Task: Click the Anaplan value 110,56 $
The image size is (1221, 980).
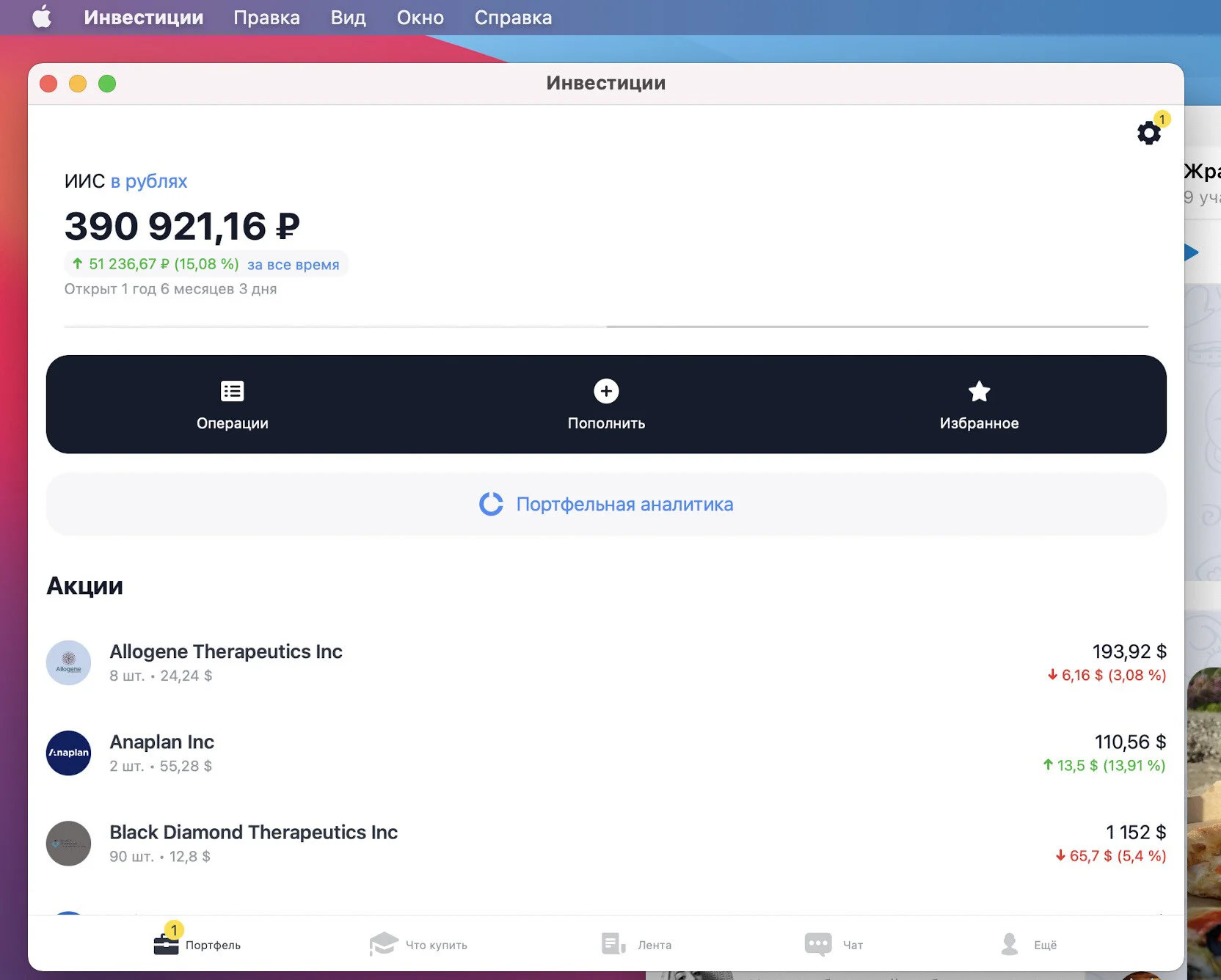Action: click(x=1129, y=742)
